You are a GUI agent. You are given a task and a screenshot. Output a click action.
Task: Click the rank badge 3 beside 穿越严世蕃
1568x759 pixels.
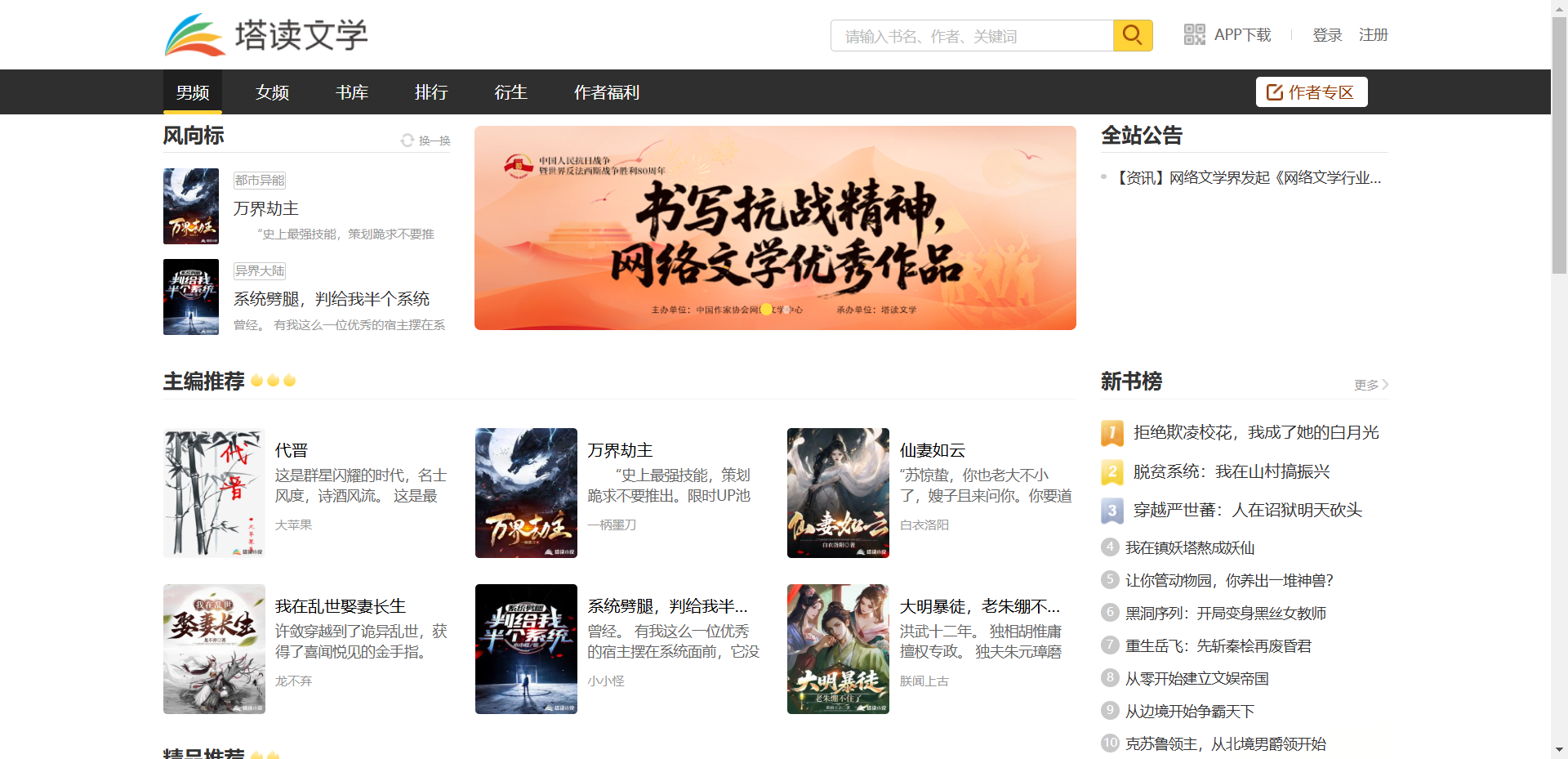click(1111, 511)
